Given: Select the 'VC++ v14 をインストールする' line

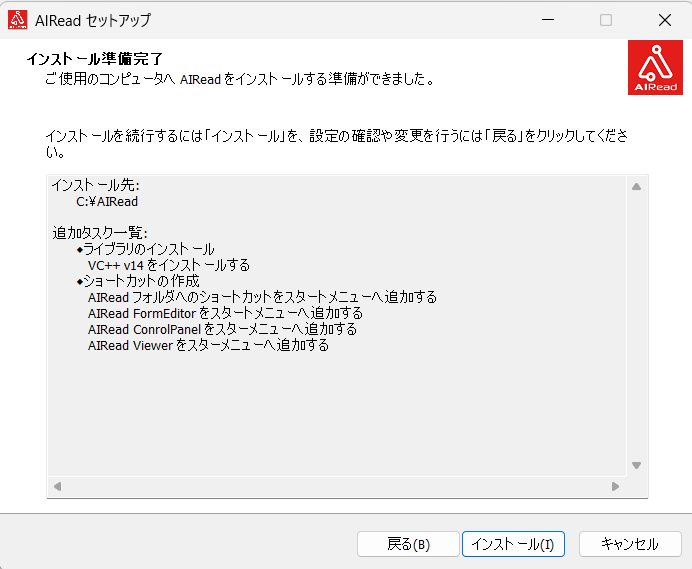Looking at the screenshot, I should [x=168, y=265].
